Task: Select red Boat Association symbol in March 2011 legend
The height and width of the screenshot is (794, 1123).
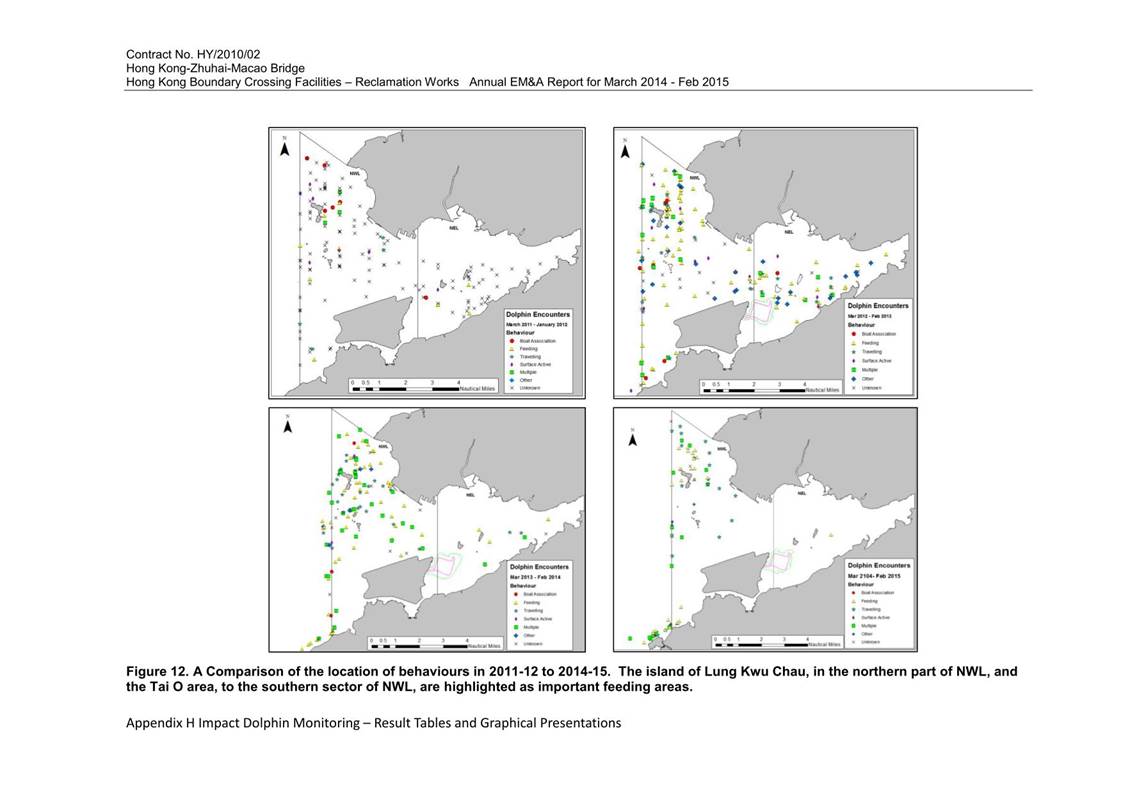Action: coord(511,341)
